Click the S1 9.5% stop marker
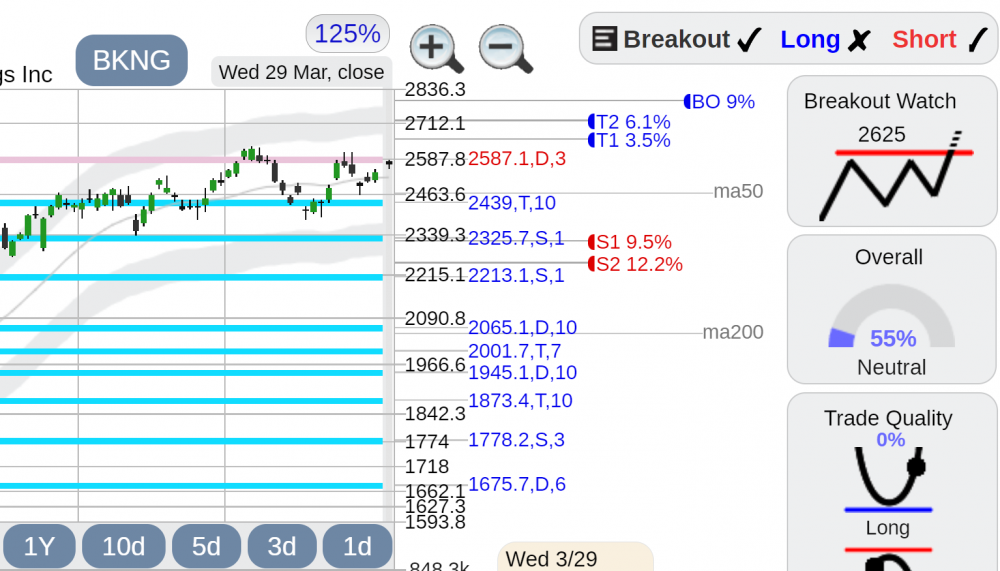This screenshot has width=1000, height=571. [x=630, y=242]
